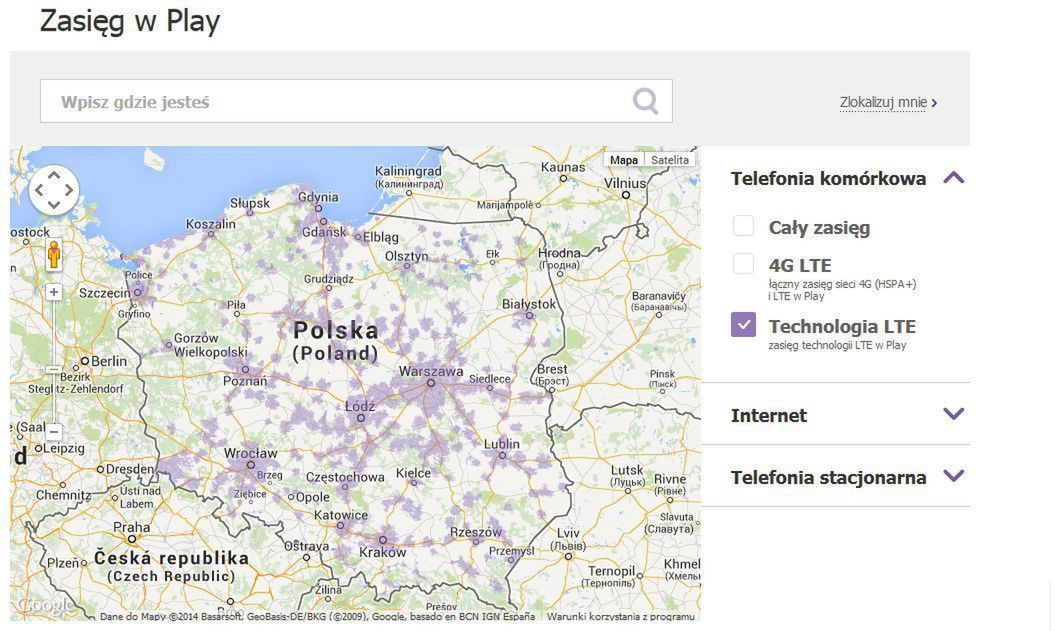Screen dimensions: 1060x631
Task: Click the Česká republika country label
Action: [171, 559]
